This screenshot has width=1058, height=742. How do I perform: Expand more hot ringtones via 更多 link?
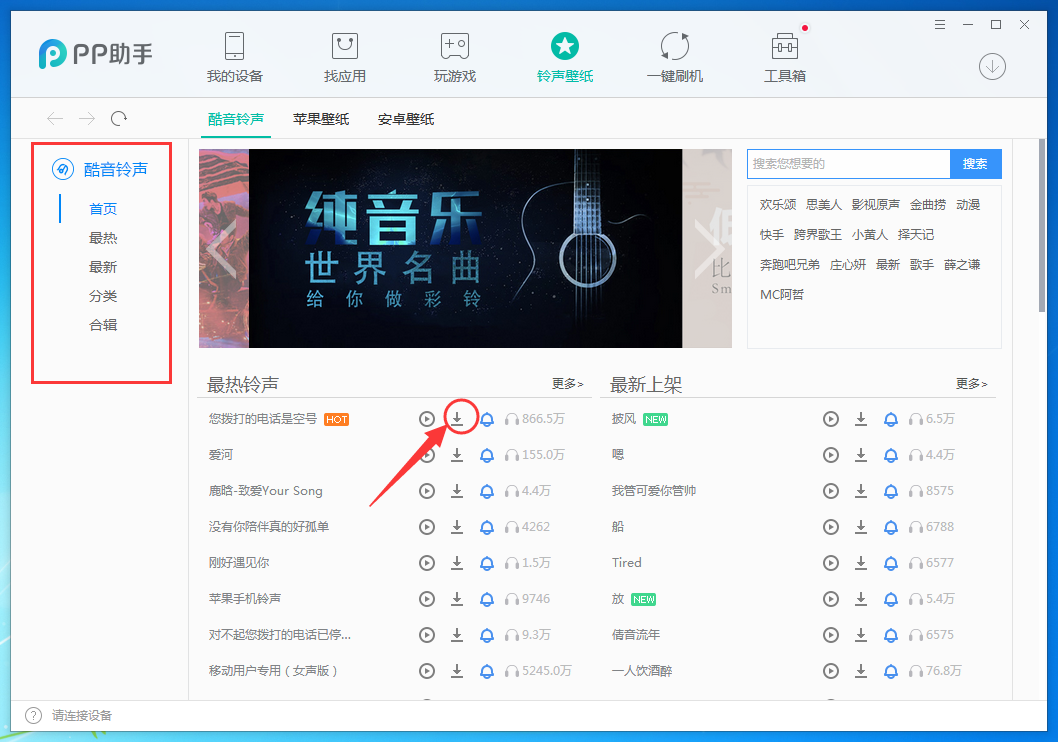[x=565, y=383]
